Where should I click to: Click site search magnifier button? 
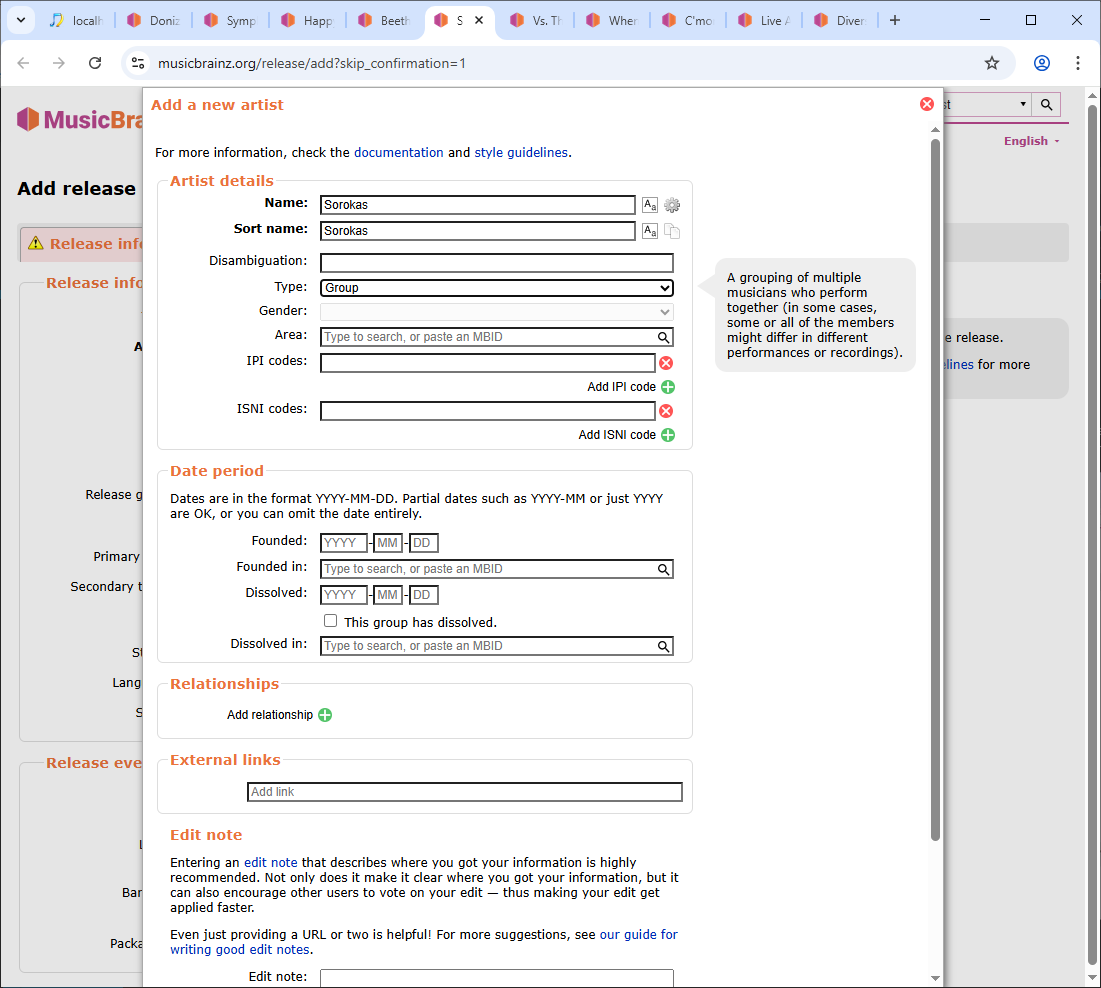click(1046, 105)
